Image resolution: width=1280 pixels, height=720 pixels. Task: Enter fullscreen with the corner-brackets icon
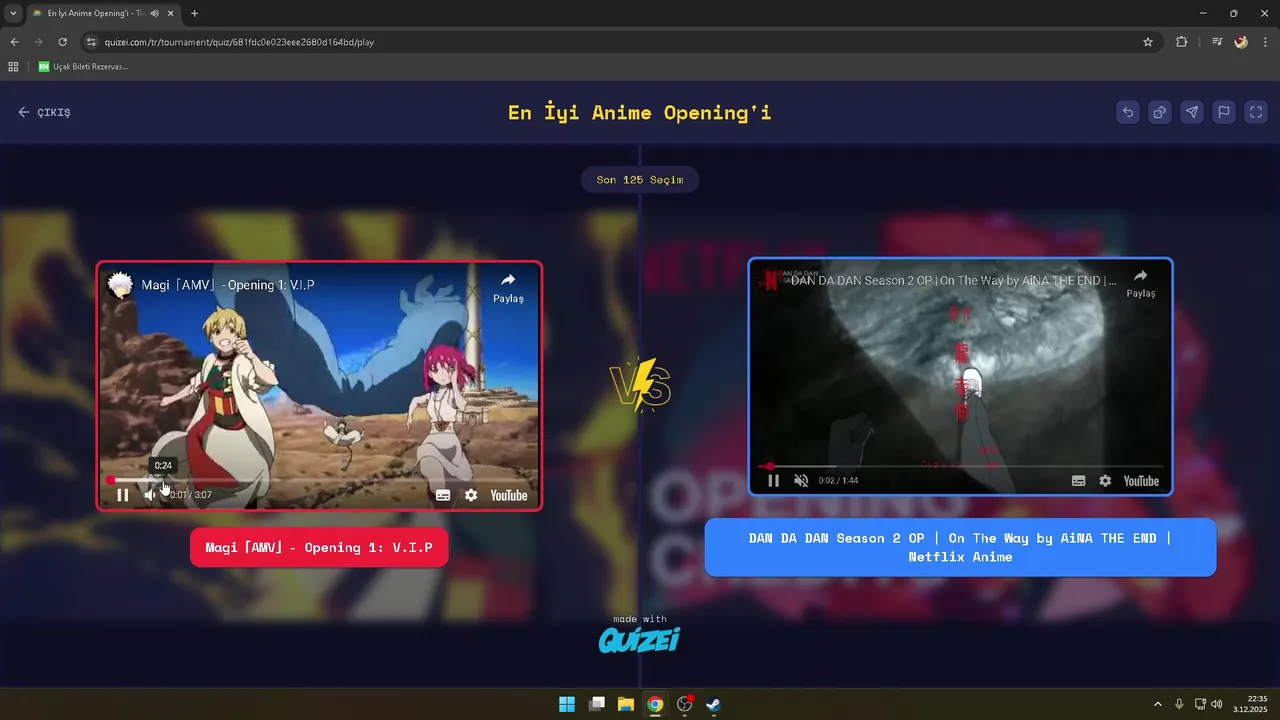point(1256,112)
